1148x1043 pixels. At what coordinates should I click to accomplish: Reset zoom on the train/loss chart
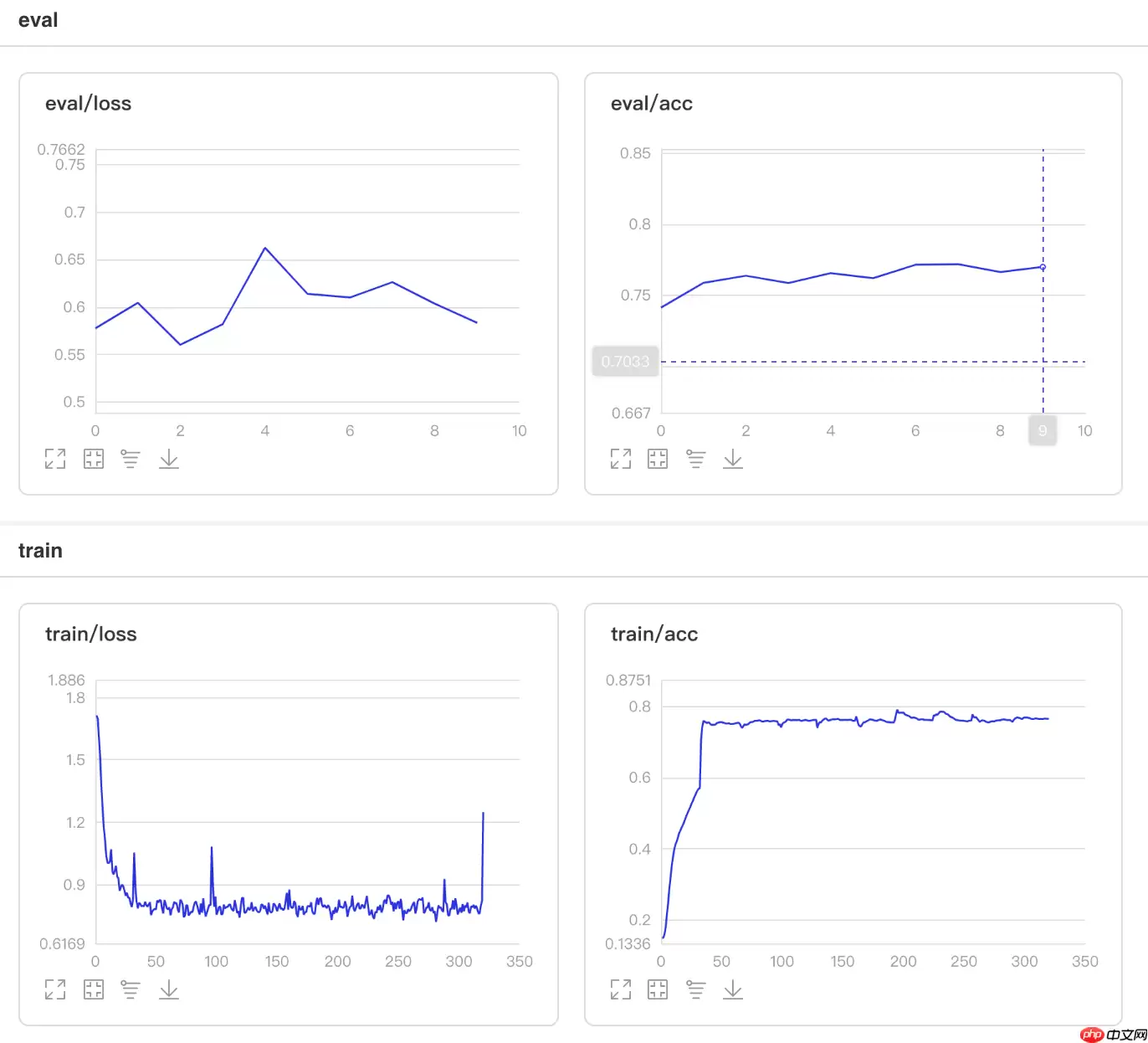pyautogui.click(x=94, y=989)
